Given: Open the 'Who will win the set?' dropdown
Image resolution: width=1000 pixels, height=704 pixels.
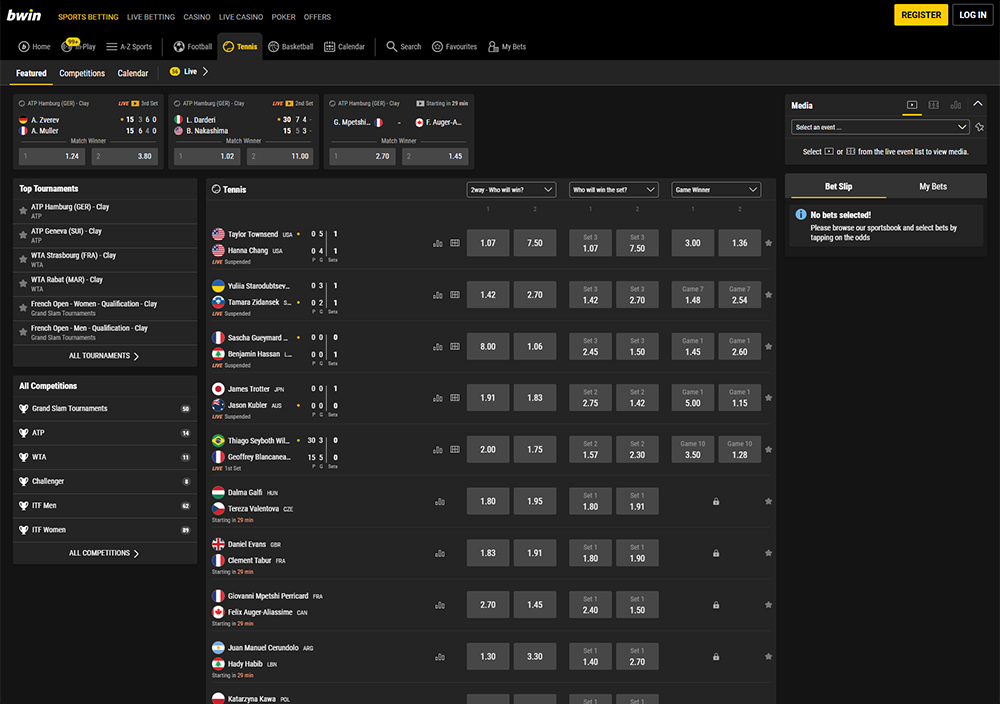Looking at the screenshot, I should point(614,189).
